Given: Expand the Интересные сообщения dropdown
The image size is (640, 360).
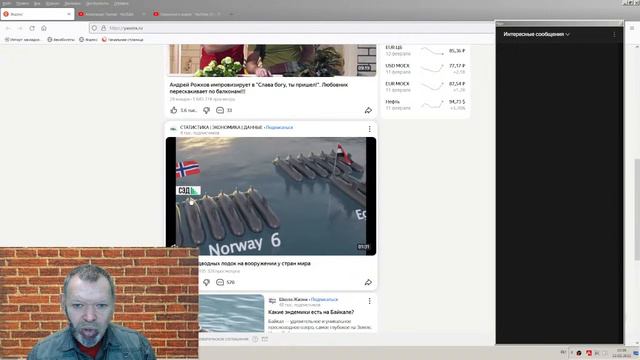Looking at the screenshot, I should [x=536, y=34].
